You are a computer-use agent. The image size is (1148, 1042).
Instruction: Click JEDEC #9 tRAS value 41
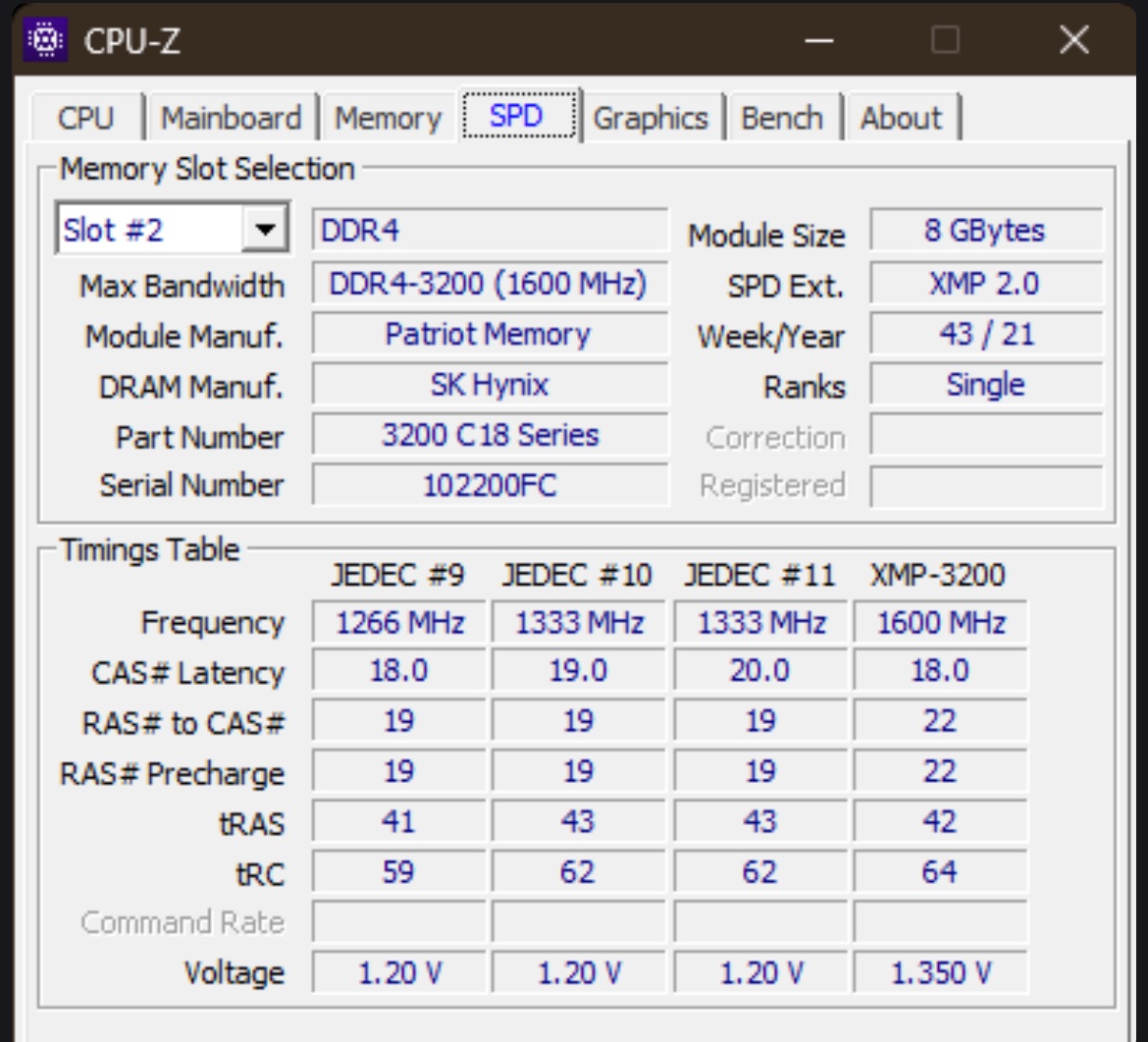(x=399, y=821)
